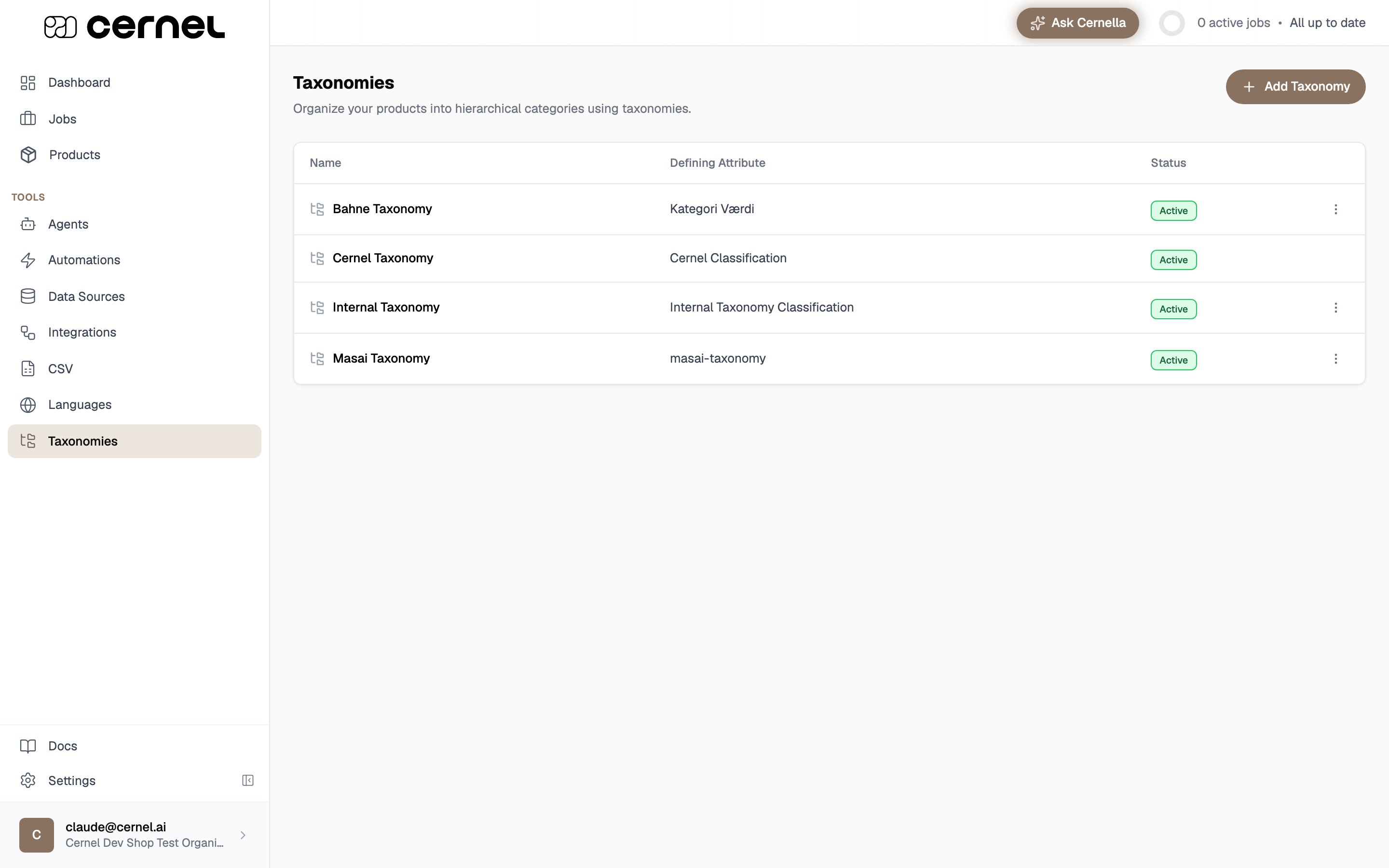Select Languages in the sidebar

(134, 405)
